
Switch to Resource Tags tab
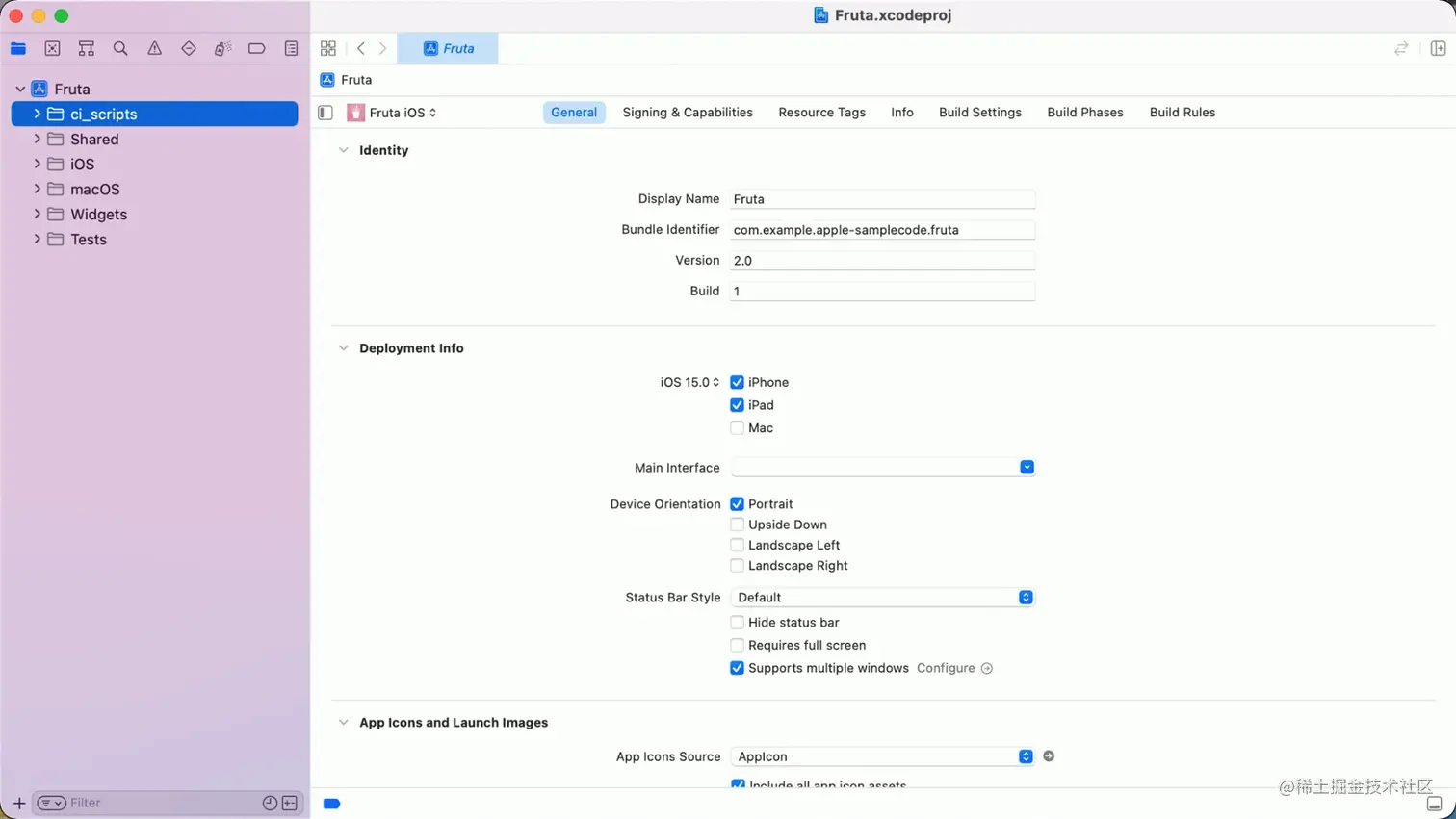click(x=821, y=113)
